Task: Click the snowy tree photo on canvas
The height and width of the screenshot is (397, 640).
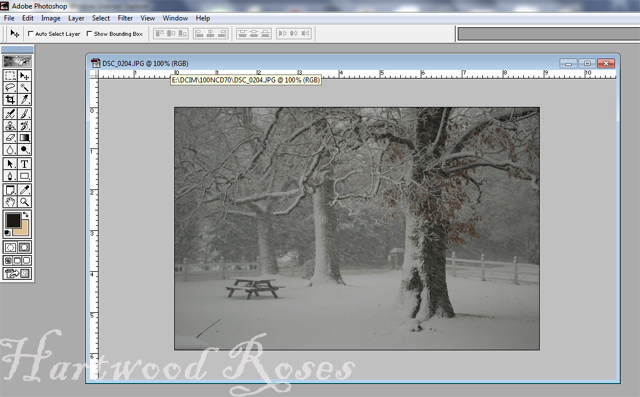Action: point(357,228)
